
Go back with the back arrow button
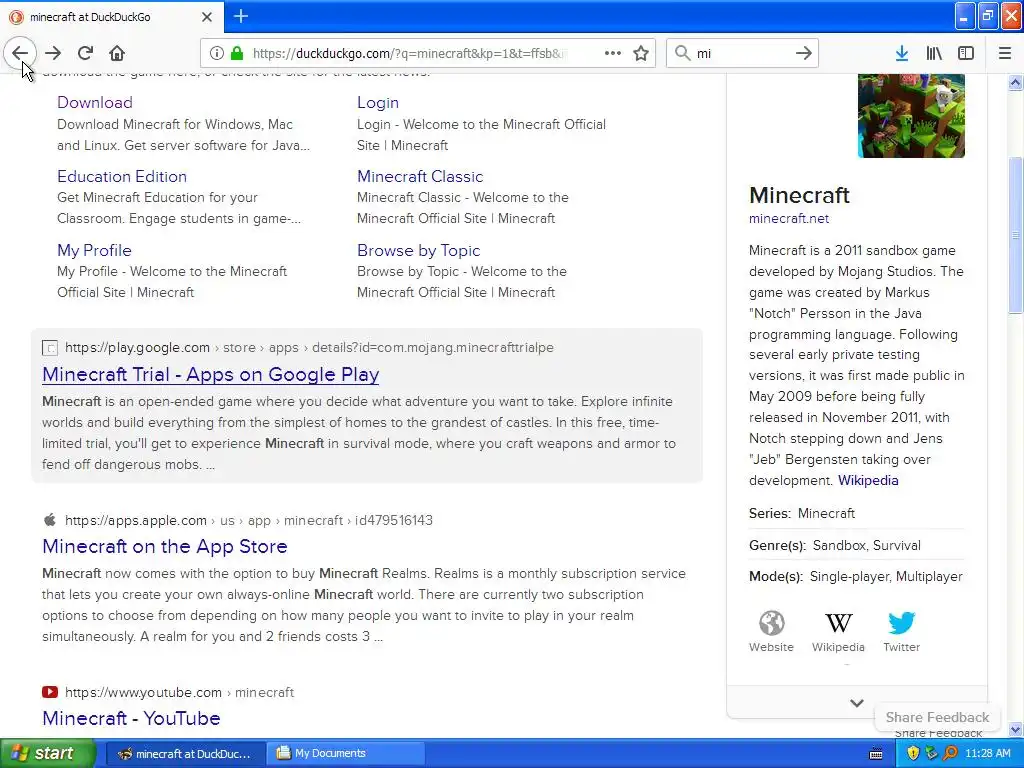point(20,54)
